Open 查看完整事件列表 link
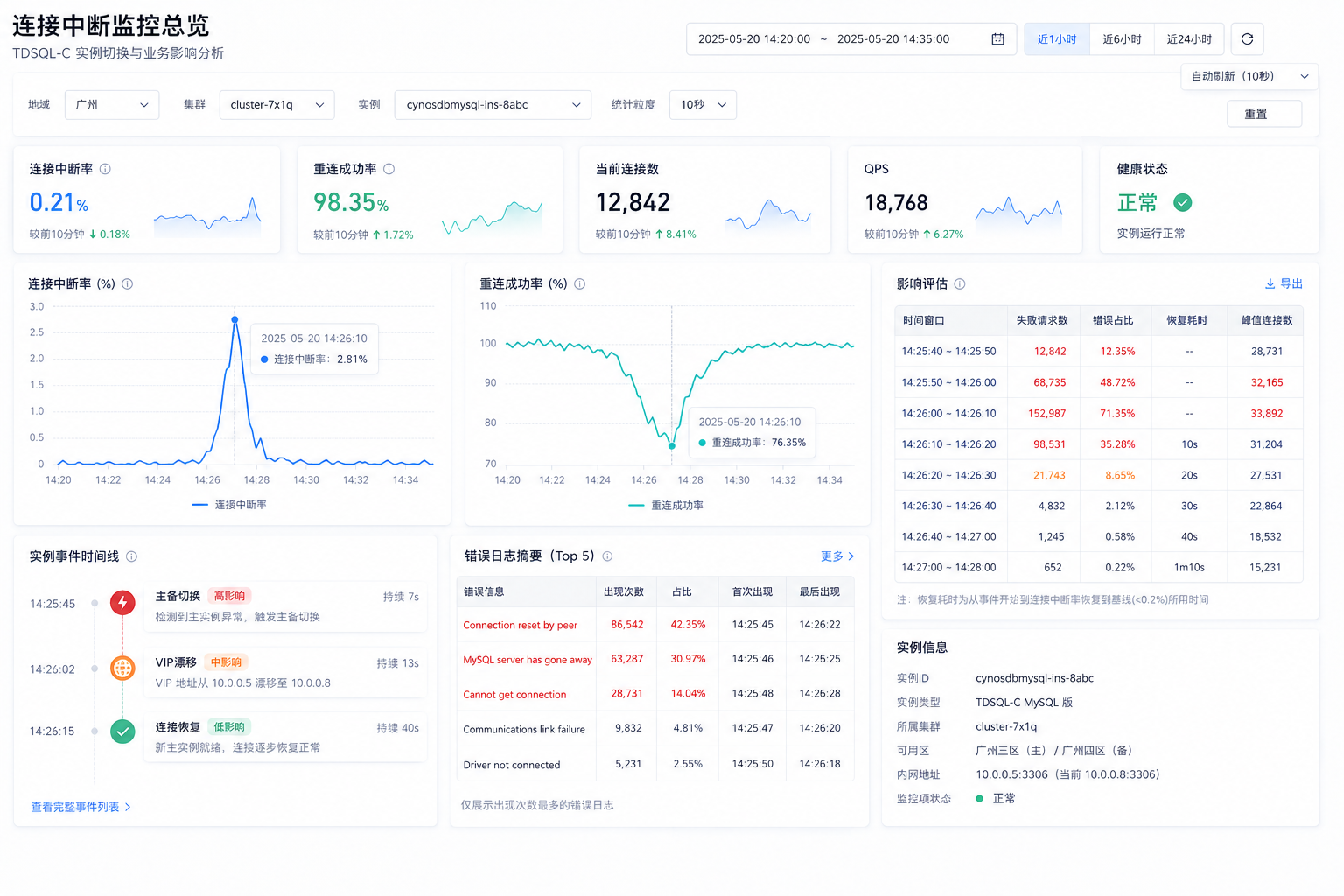Viewport: 1344px width, 896px height. (80, 807)
